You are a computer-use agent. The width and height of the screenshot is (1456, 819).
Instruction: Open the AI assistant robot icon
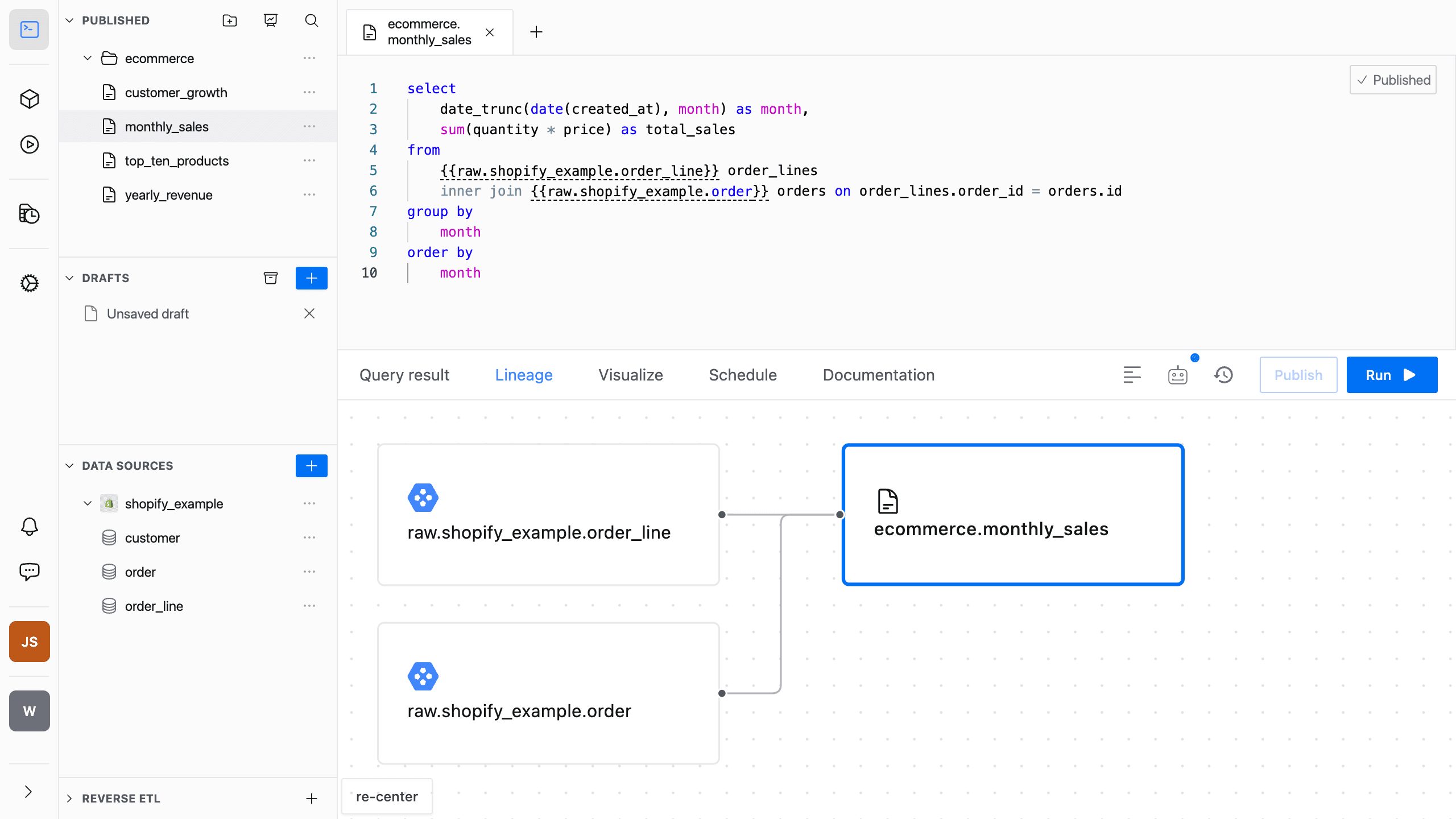coord(1177,375)
